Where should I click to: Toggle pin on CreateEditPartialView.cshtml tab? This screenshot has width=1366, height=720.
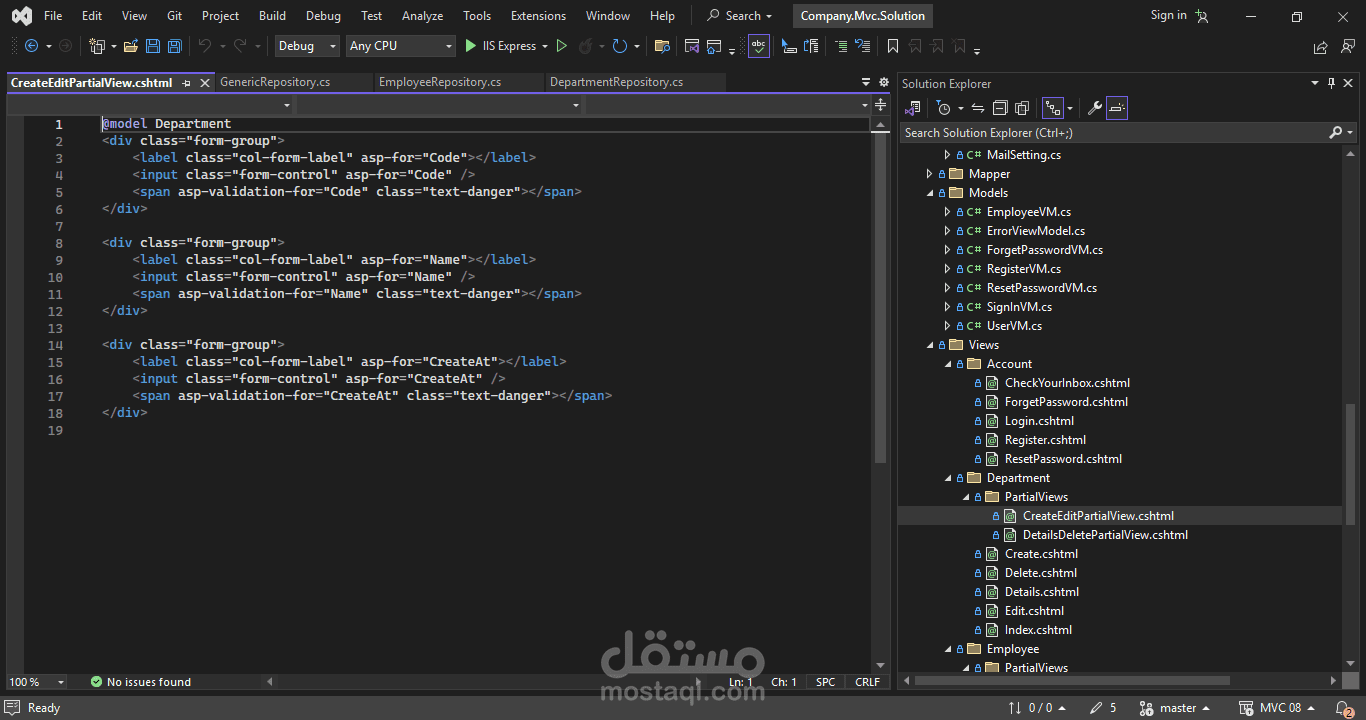click(x=187, y=83)
